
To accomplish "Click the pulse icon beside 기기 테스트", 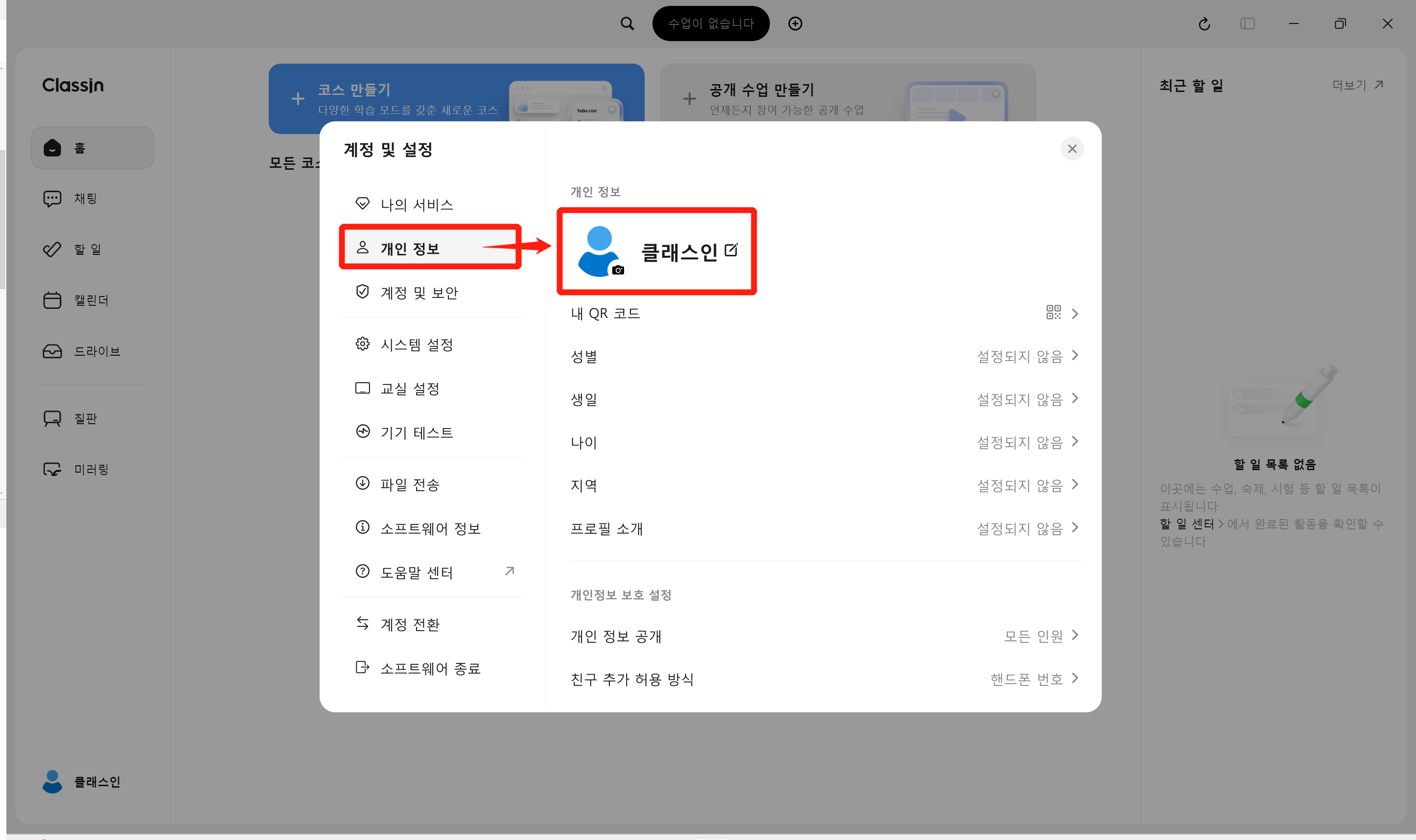I will coord(362,431).
